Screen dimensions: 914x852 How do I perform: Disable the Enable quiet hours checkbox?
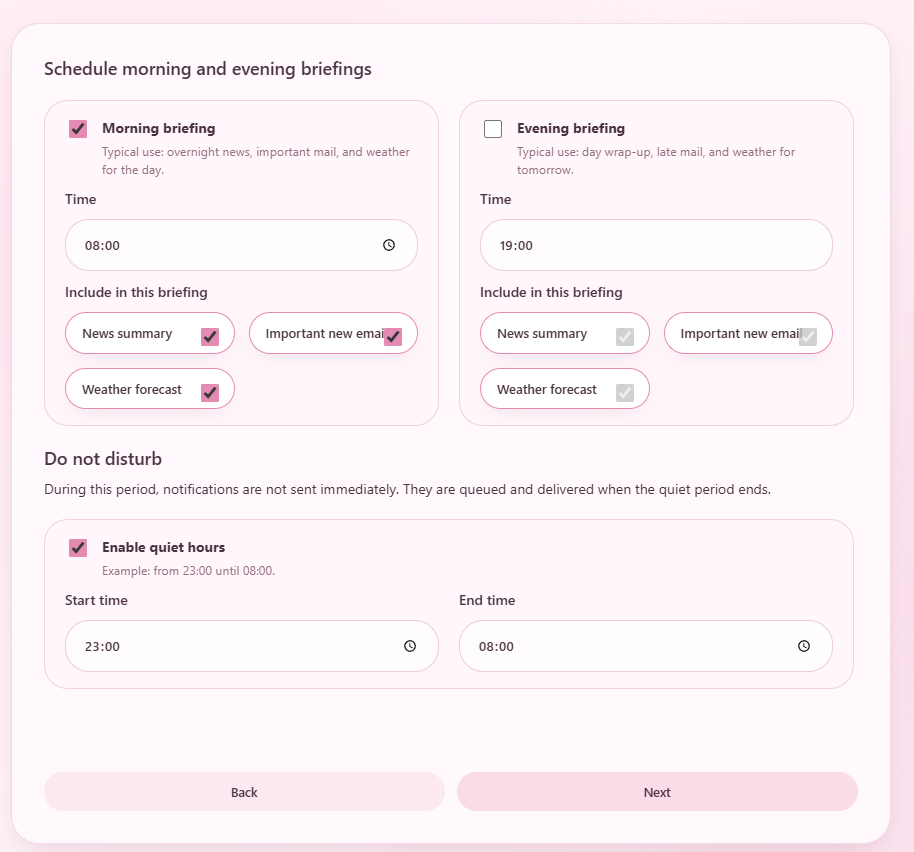point(78,547)
